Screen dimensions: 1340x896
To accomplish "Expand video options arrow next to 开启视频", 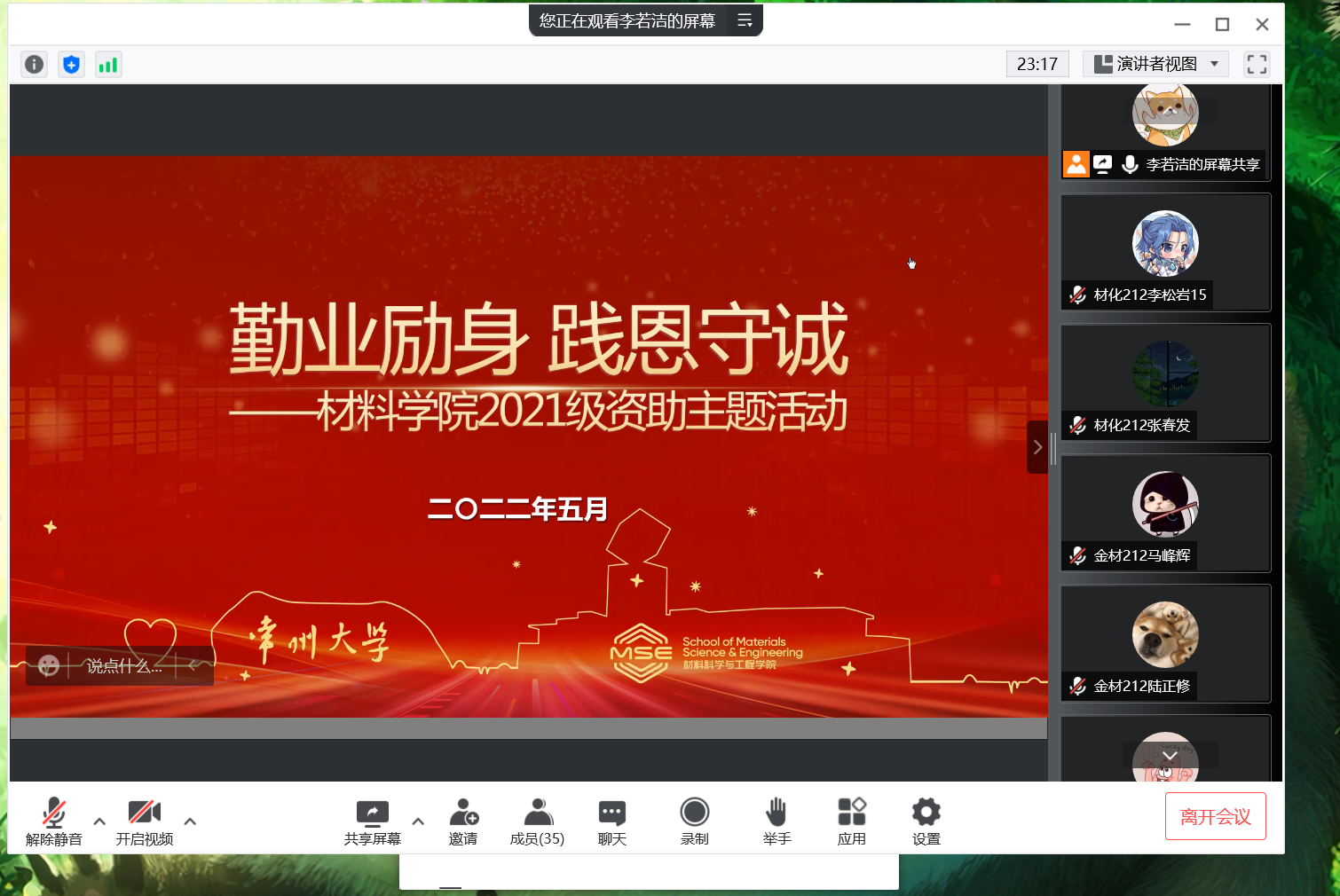I will tap(190, 821).
